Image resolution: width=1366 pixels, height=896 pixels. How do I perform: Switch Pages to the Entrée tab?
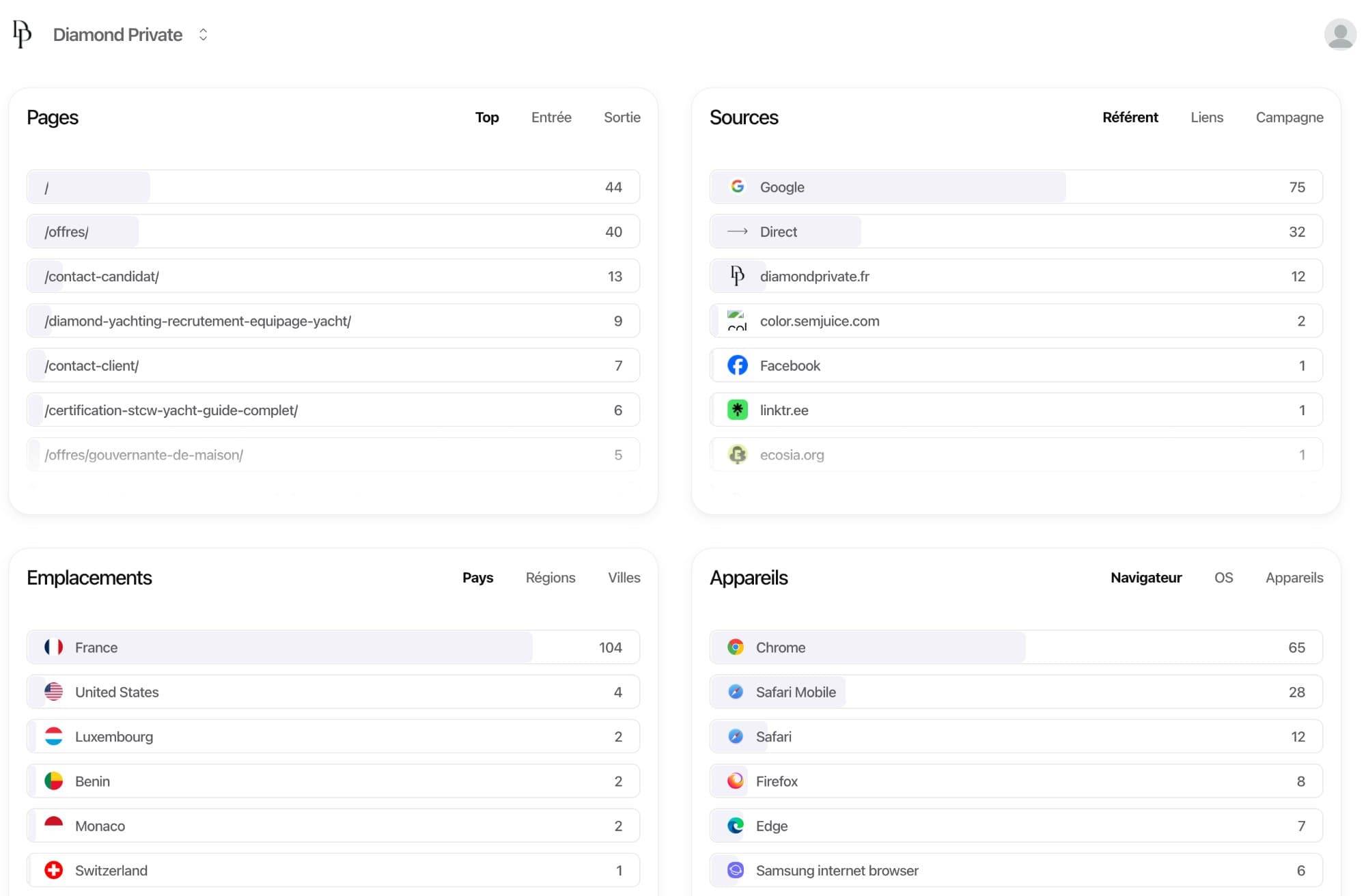click(x=551, y=117)
